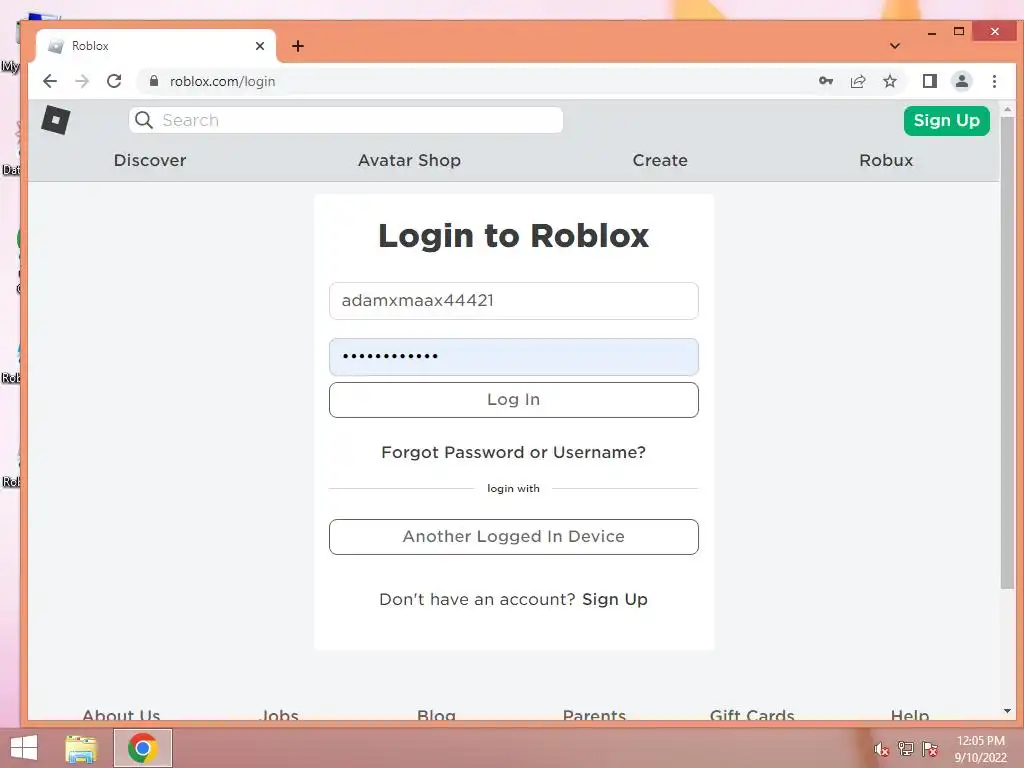The height and width of the screenshot is (768, 1024).
Task: Click the 'login with' divider text
Action: point(514,488)
